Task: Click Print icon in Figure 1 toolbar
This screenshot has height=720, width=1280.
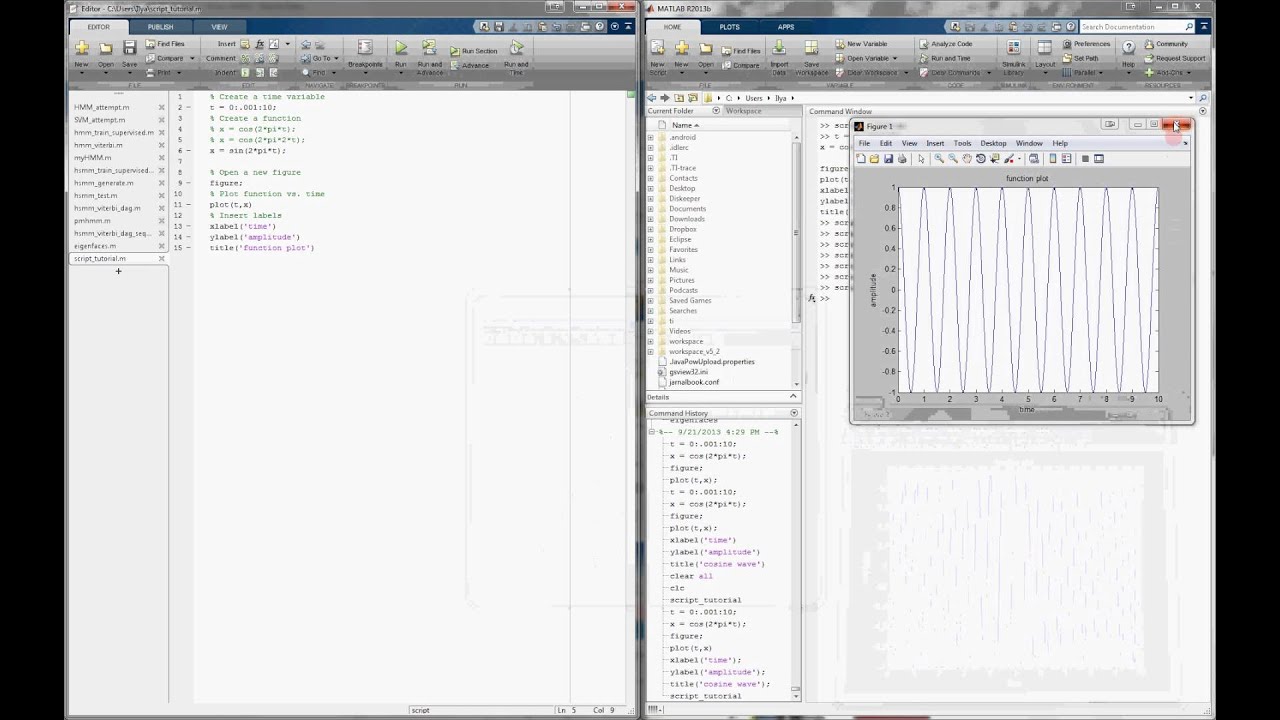Action: pos(902,159)
